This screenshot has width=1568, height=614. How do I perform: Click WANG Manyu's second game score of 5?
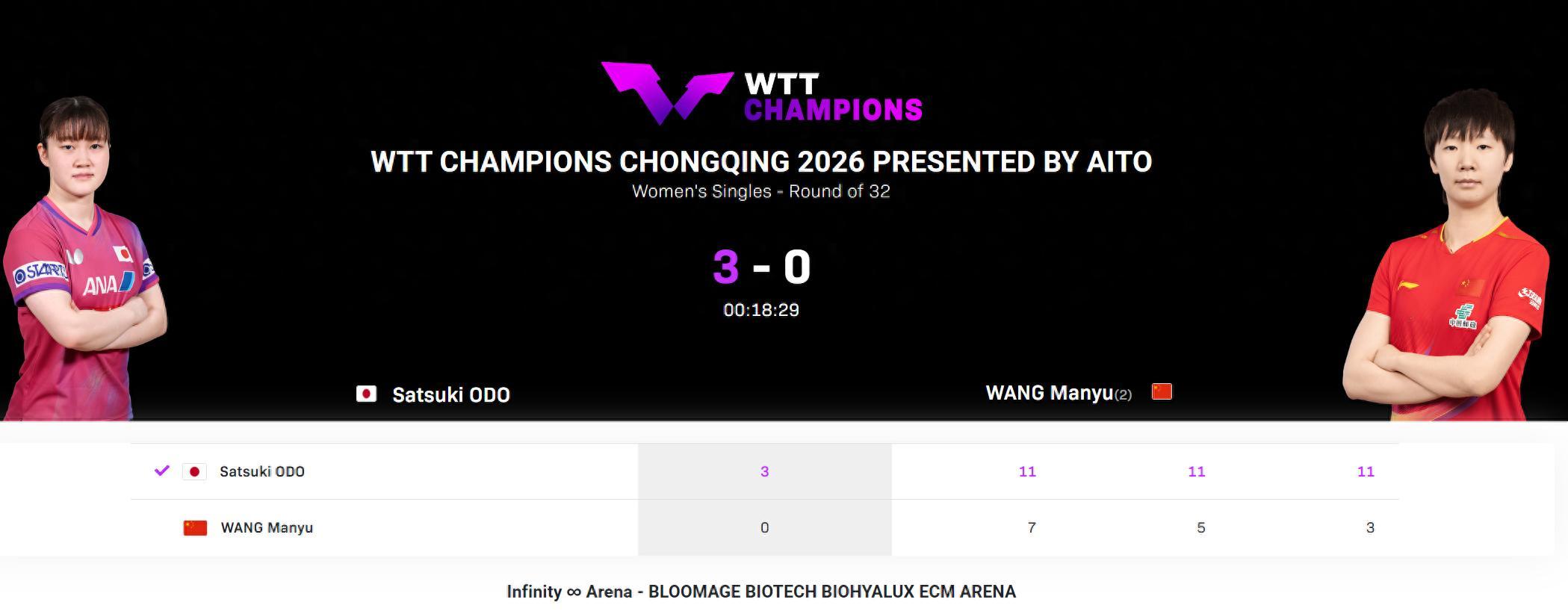coord(1200,527)
